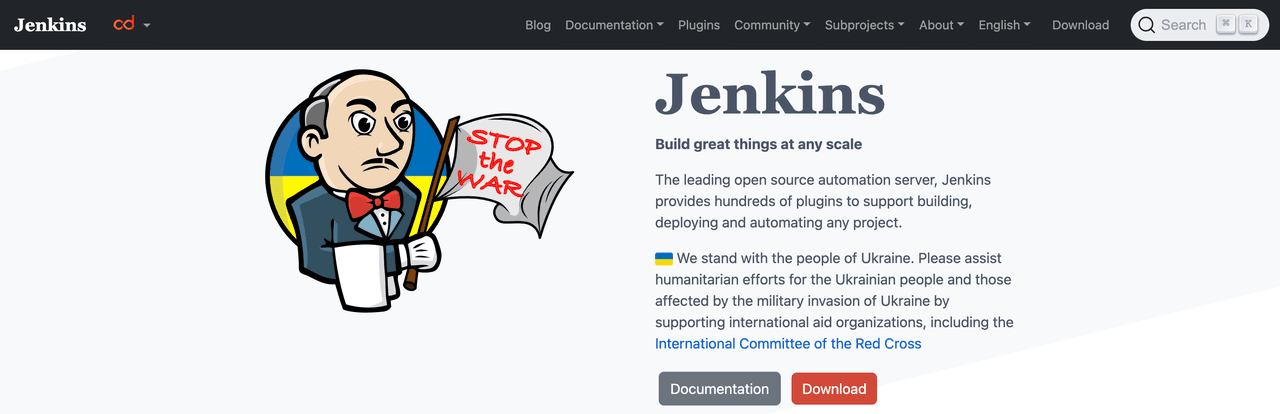The image size is (1280, 414).
Task: Click the large Jenkins heading
Action: (770, 95)
